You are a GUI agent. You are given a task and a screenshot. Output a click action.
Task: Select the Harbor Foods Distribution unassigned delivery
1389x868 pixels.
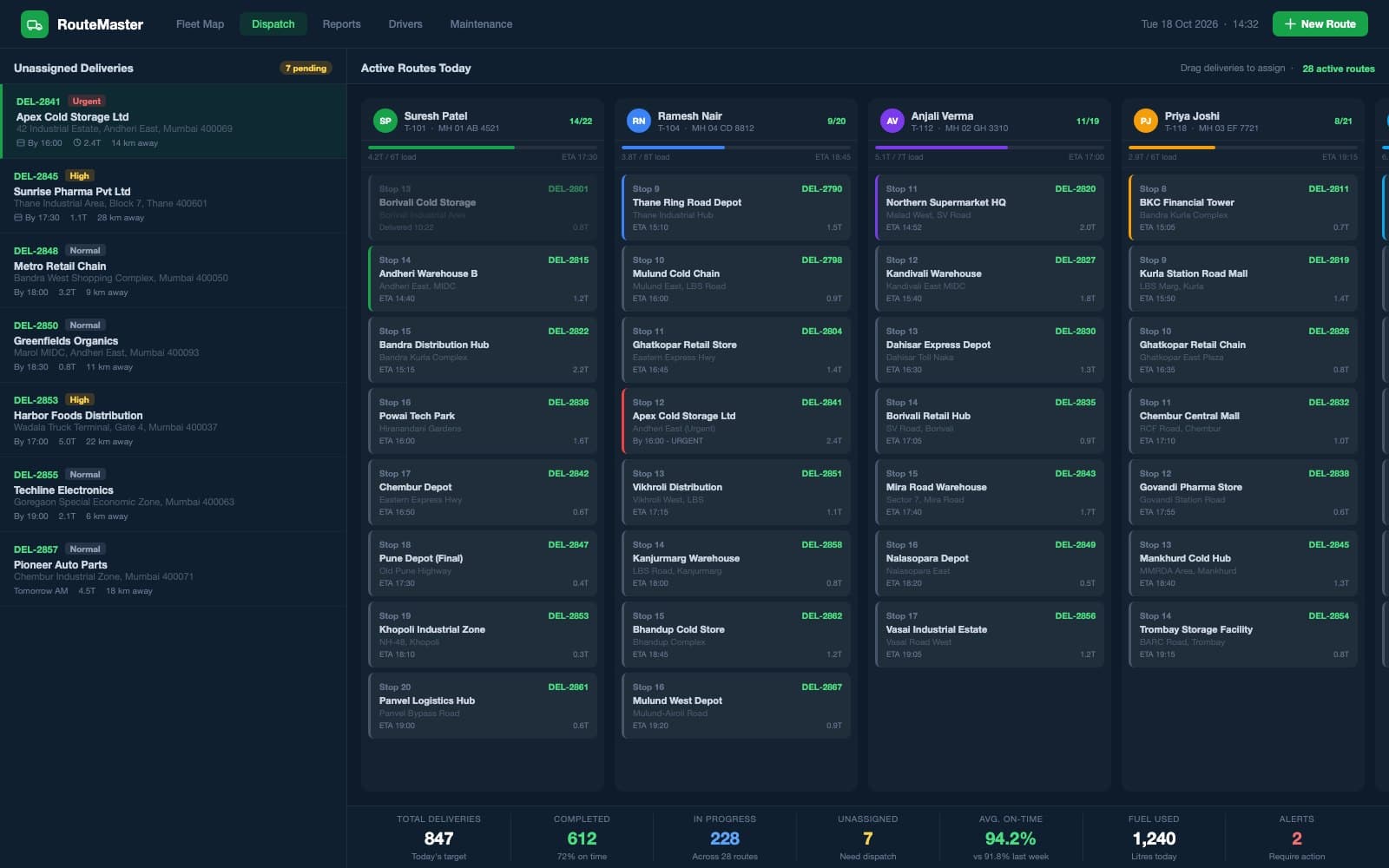[174, 420]
